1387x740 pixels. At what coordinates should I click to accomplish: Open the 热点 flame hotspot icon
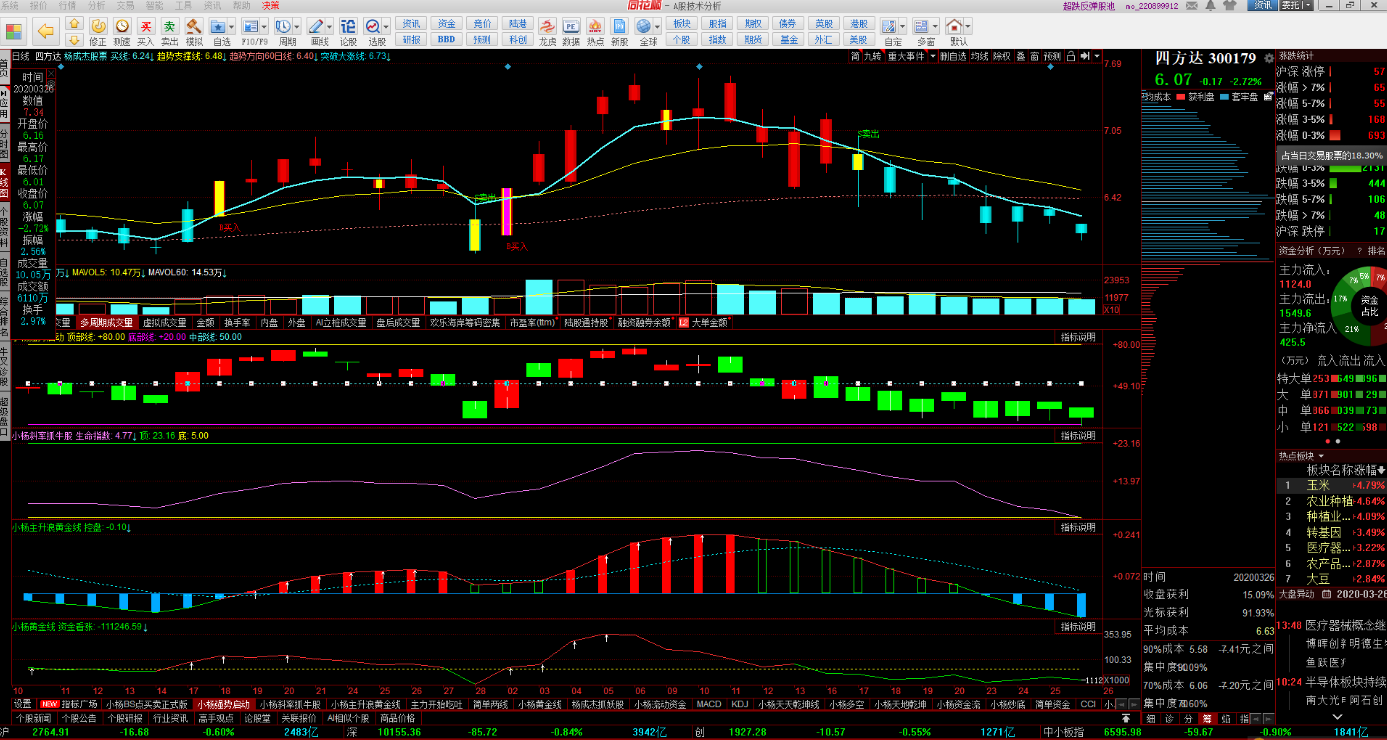pos(595,26)
